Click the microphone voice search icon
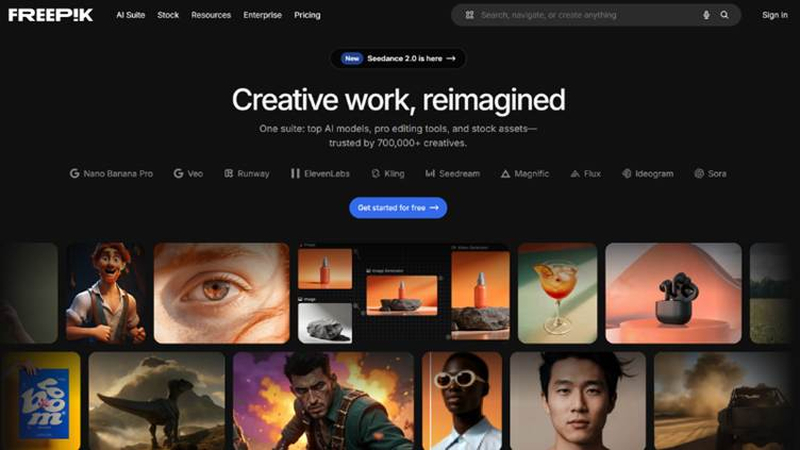The width and height of the screenshot is (800, 450). pyautogui.click(x=706, y=15)
